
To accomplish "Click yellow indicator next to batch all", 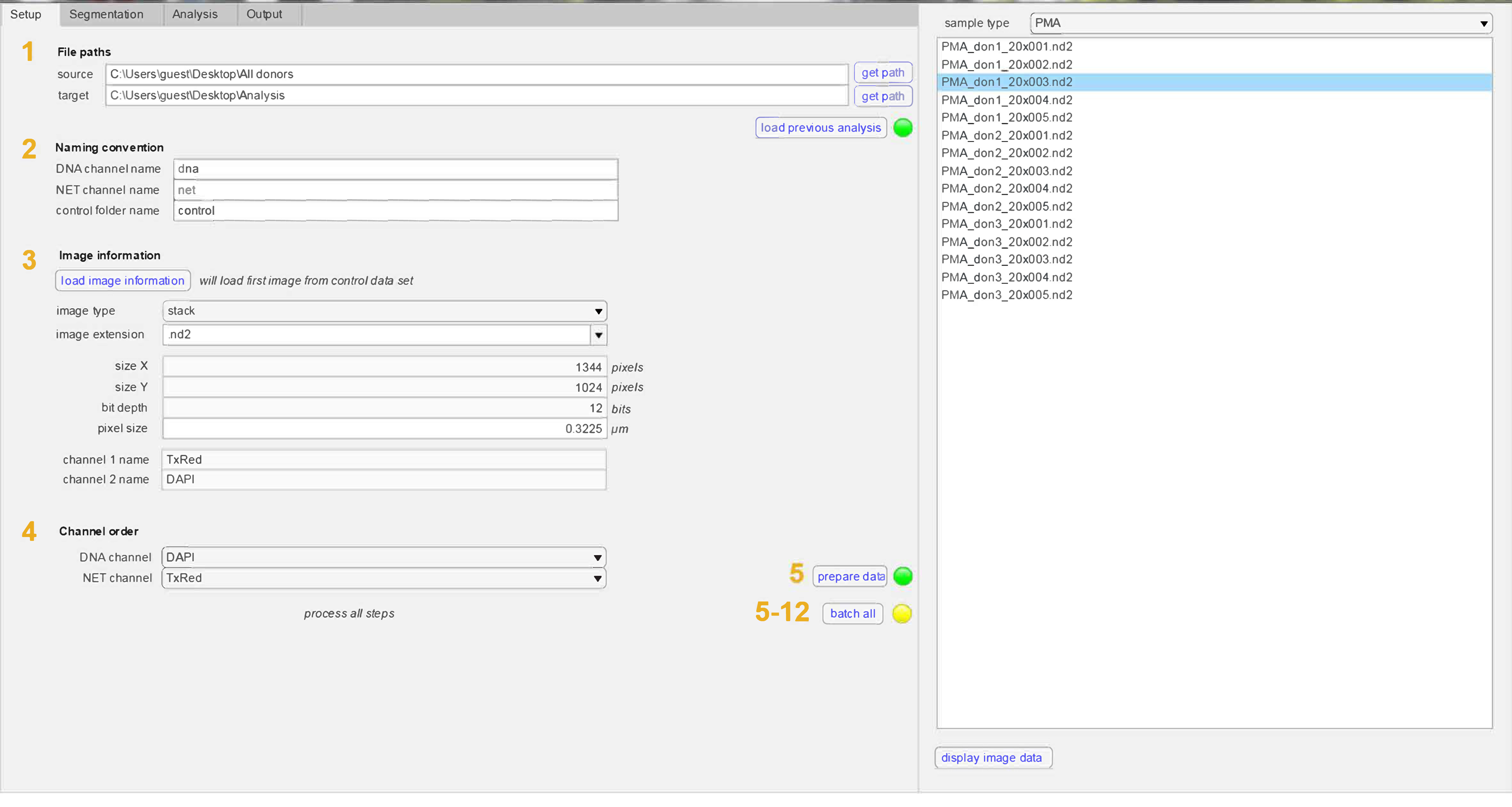I will (x=902, y=613).
